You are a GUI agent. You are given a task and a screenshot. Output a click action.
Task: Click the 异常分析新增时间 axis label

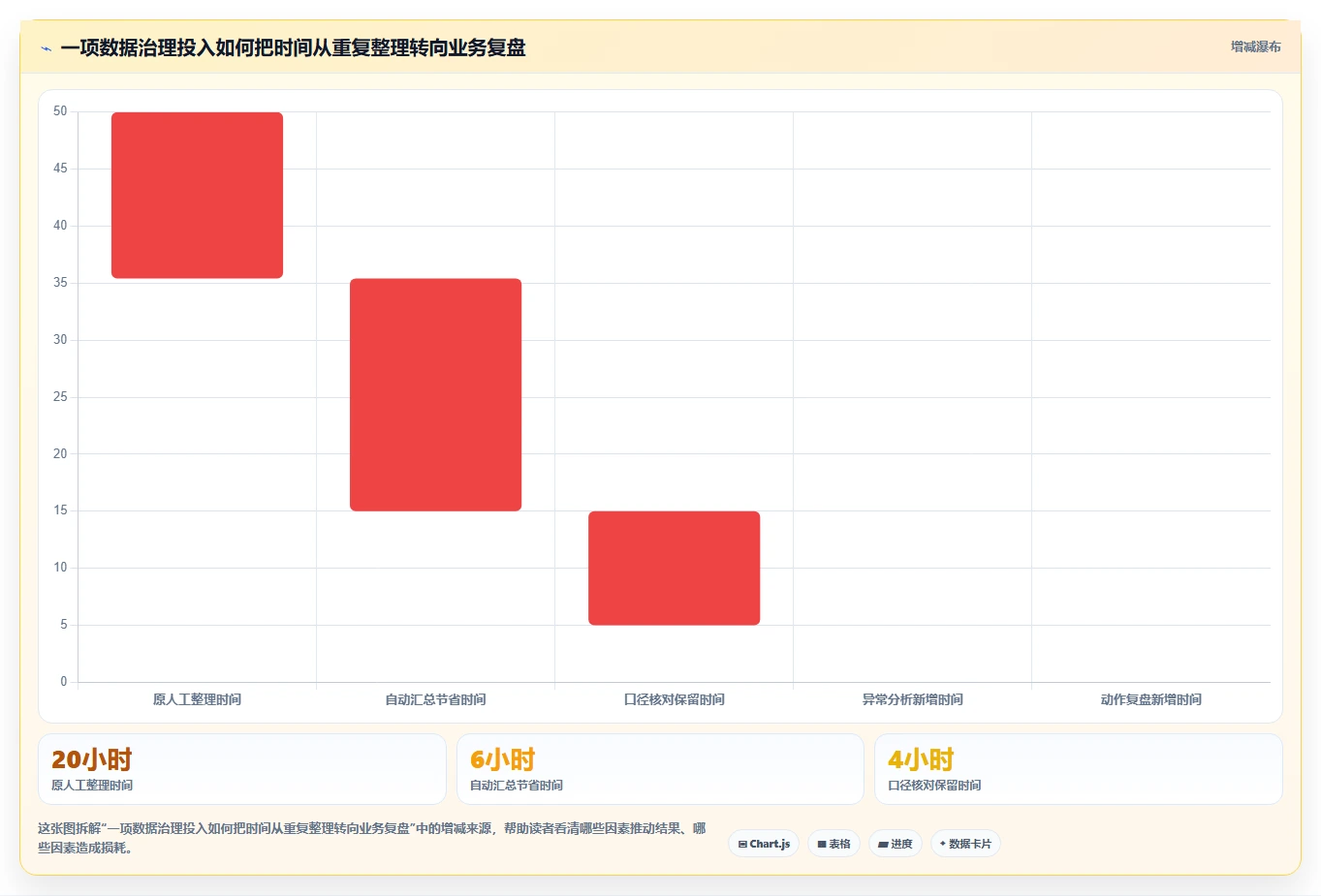913,699
